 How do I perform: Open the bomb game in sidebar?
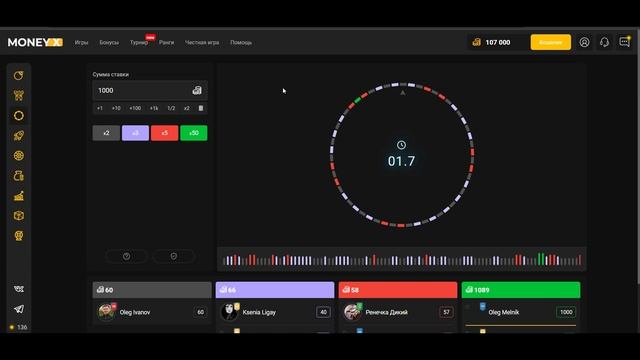pyautogui.click(x=19, y=76)
